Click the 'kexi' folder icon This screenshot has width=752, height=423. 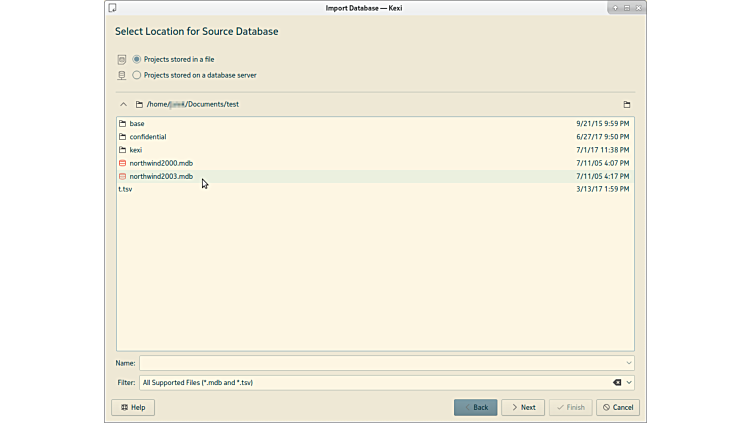click(x=122, y=150)
